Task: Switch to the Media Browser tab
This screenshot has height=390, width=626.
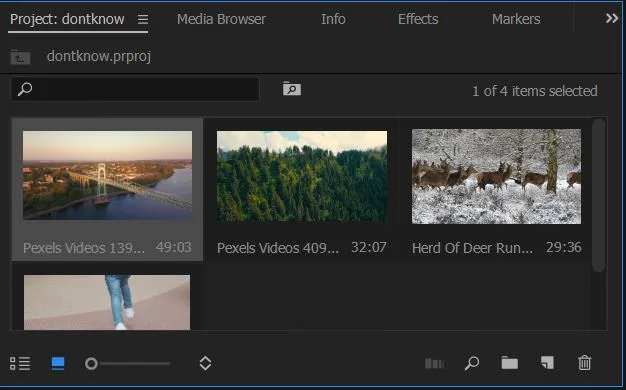Action: 221,19
